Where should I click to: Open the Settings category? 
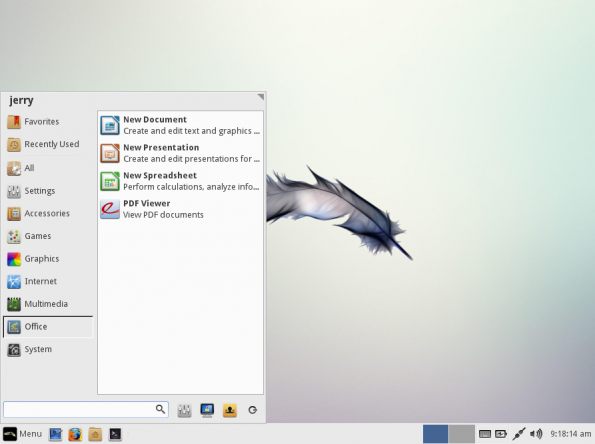(48, 191)
